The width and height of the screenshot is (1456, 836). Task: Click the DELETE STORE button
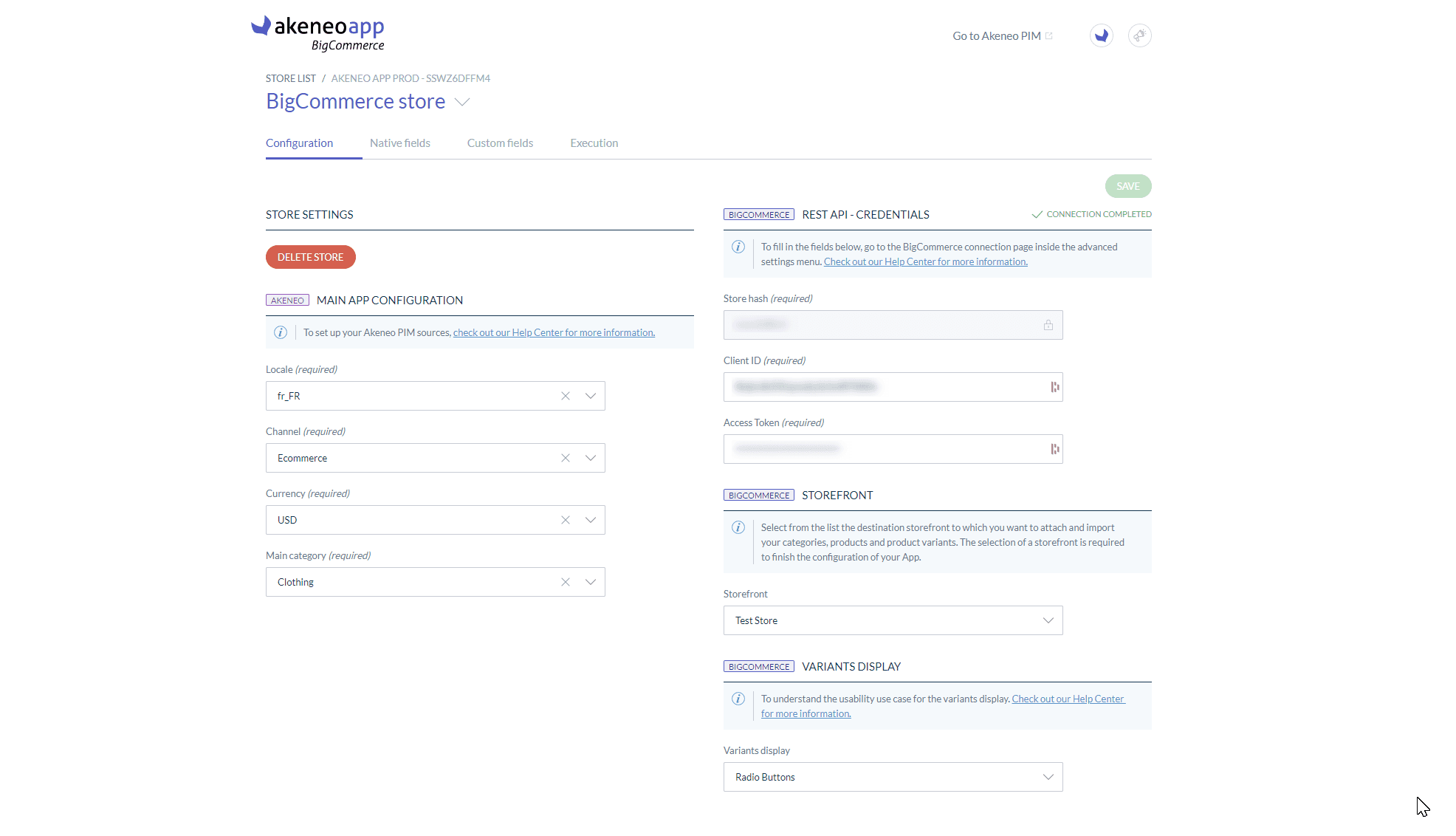click(x=310, y=257)
